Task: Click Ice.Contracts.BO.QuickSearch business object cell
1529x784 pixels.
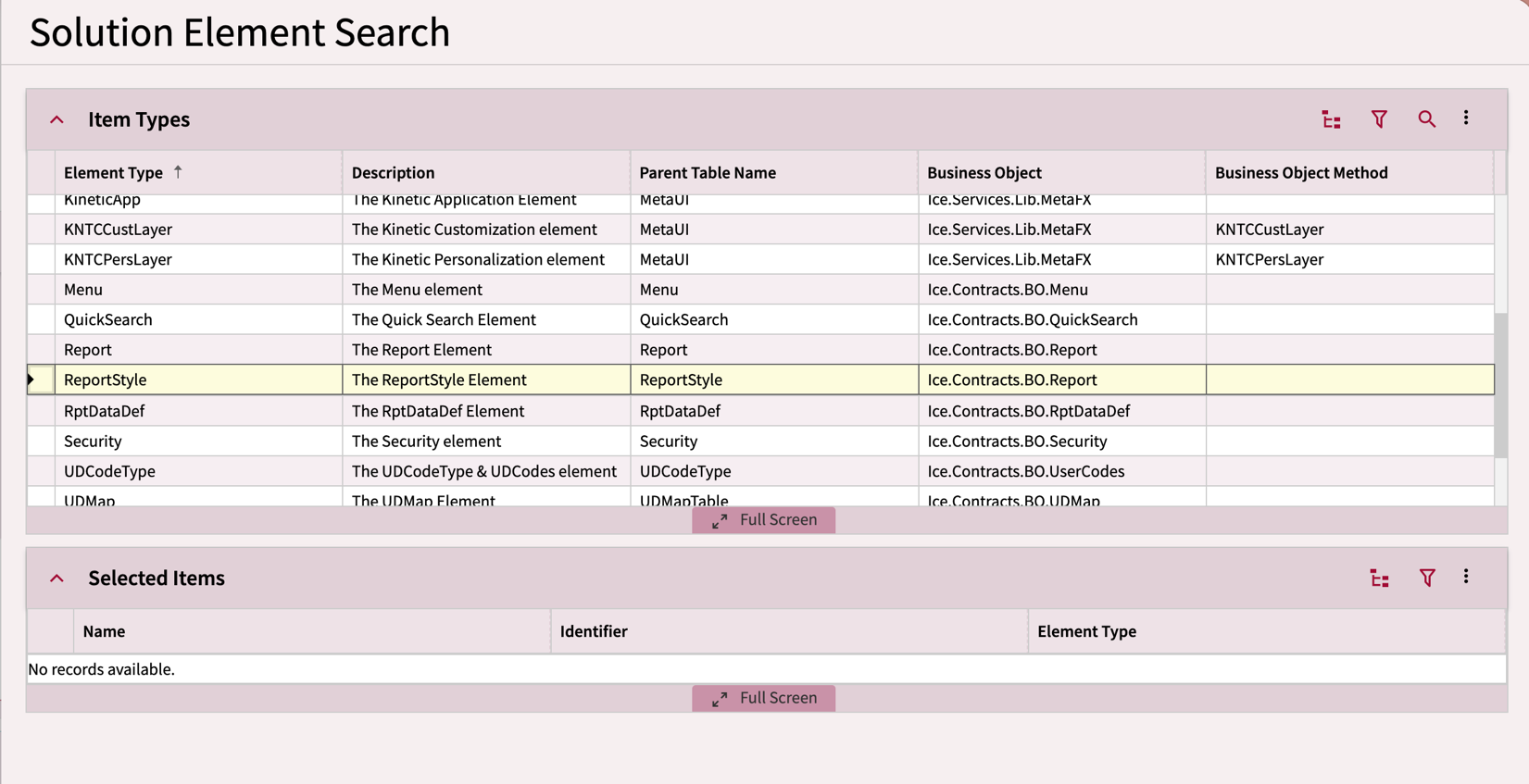Action: pyautogui.click(x=1062, y=320)
